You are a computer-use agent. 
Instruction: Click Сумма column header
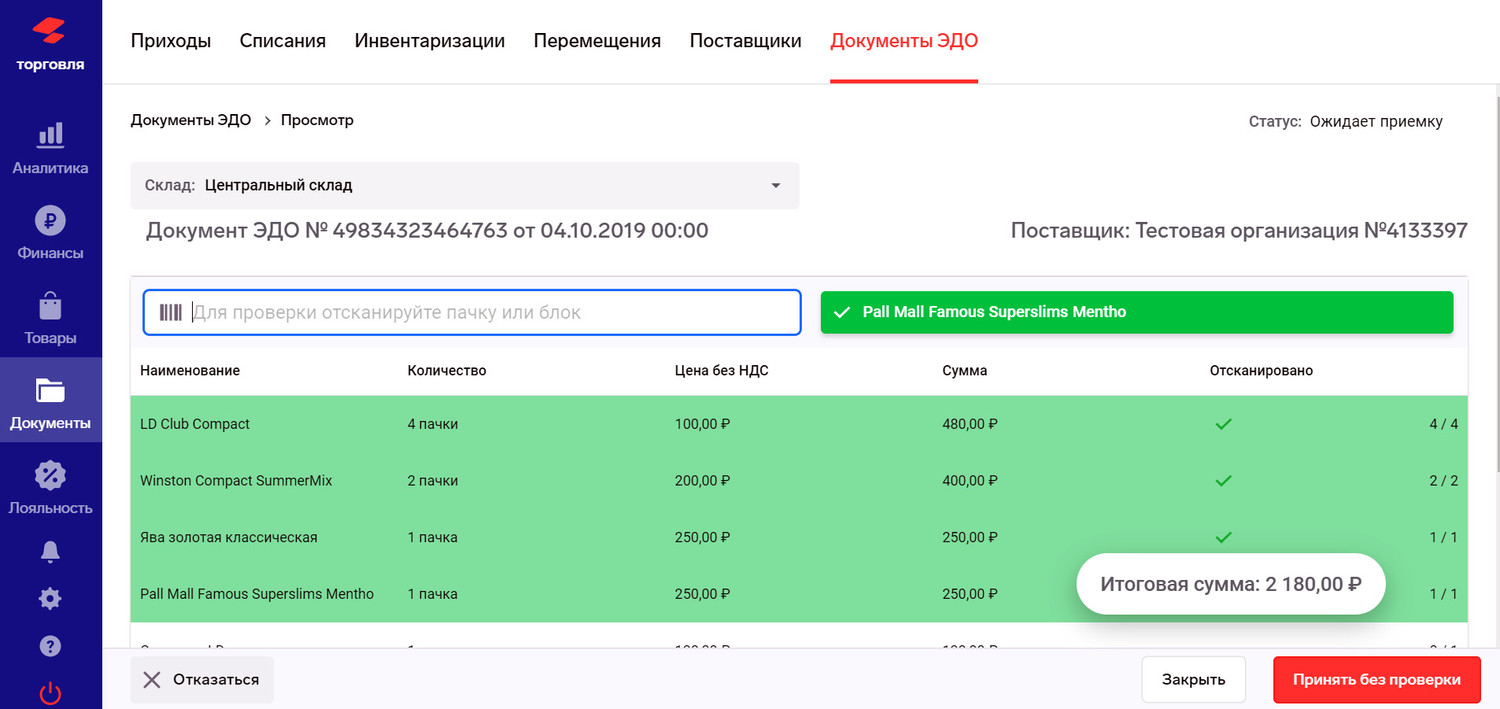965,370
